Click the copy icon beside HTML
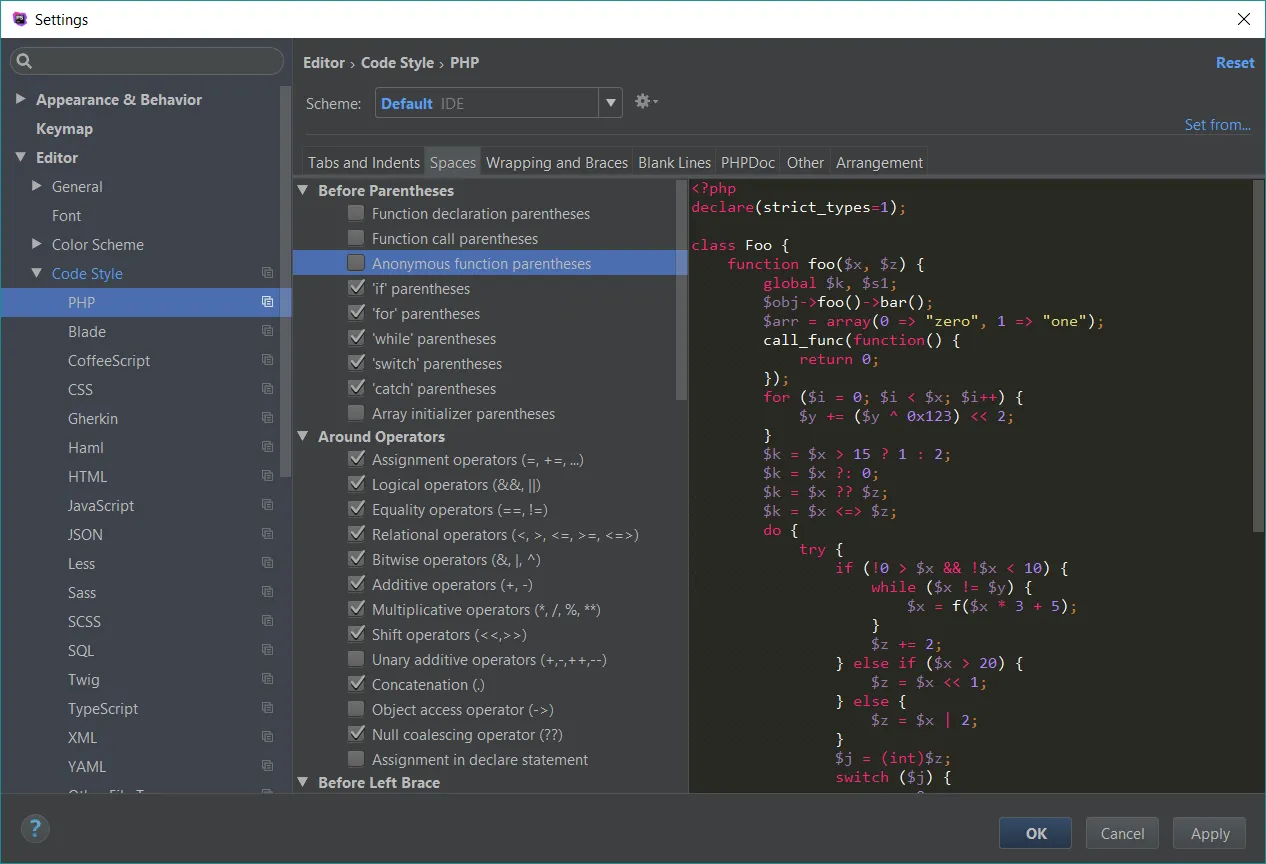The width and height of the screenshot is (1266, 864). click(267, 476)
